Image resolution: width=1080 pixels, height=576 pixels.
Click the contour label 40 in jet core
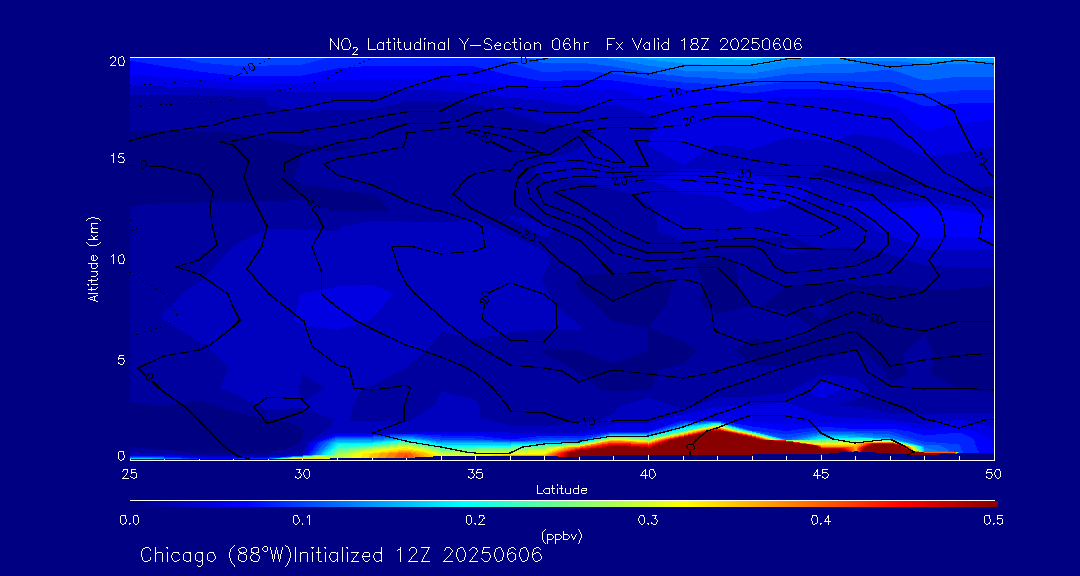click(x=622, y=182)
